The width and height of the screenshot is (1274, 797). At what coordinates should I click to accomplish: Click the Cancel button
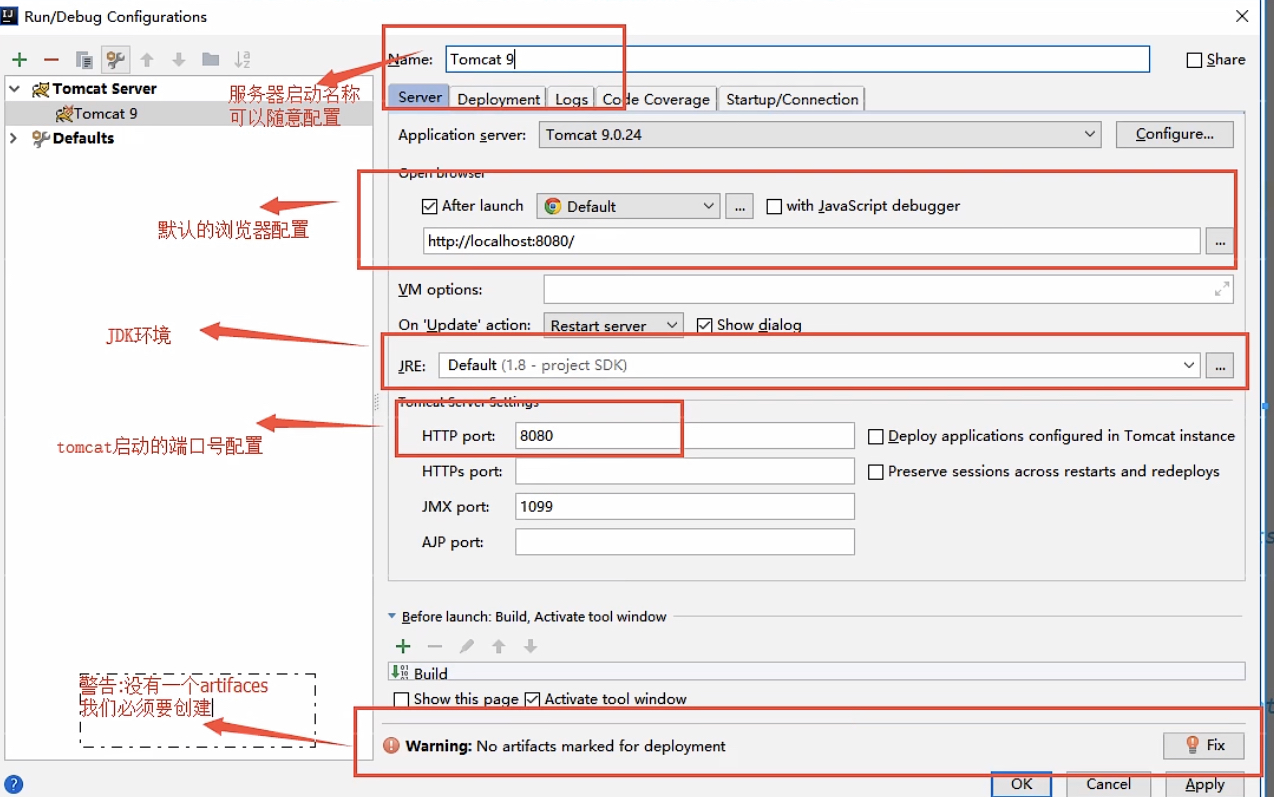tap(1108, 784)
